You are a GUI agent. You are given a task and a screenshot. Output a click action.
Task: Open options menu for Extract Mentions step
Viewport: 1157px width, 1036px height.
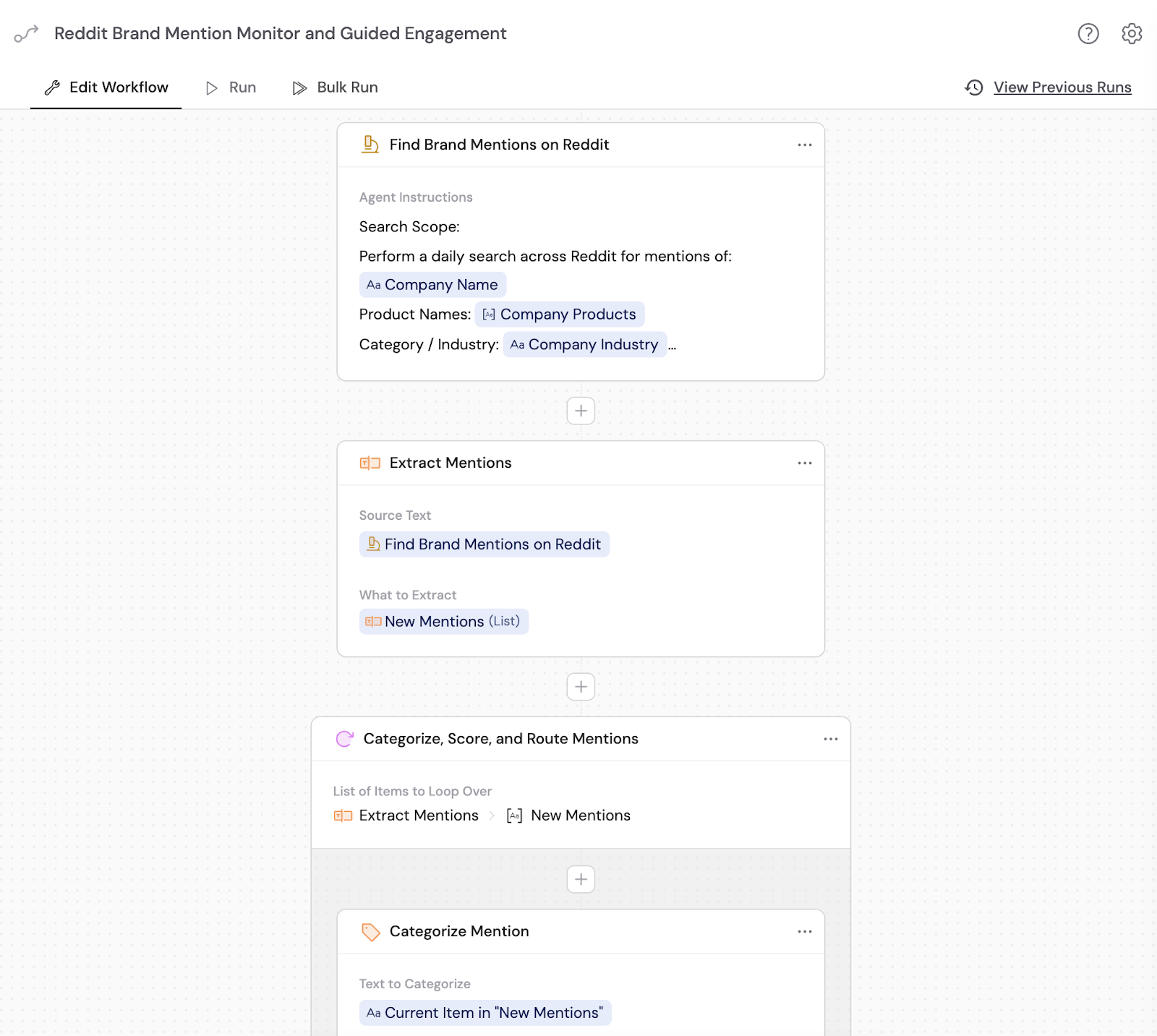(x=805, y=463)
